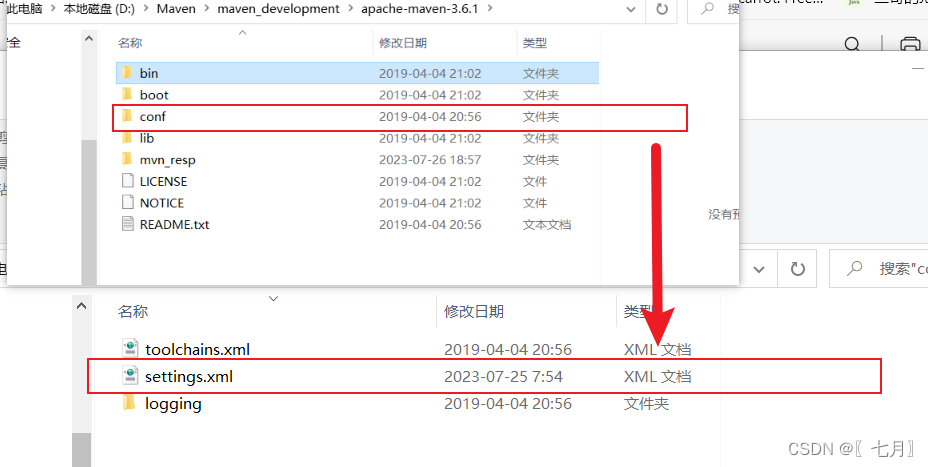Expand chevron after apache-maven-3.6.1 breadcrumb
The height and width of the screenshot is (467, 928).
click(489, 9)
